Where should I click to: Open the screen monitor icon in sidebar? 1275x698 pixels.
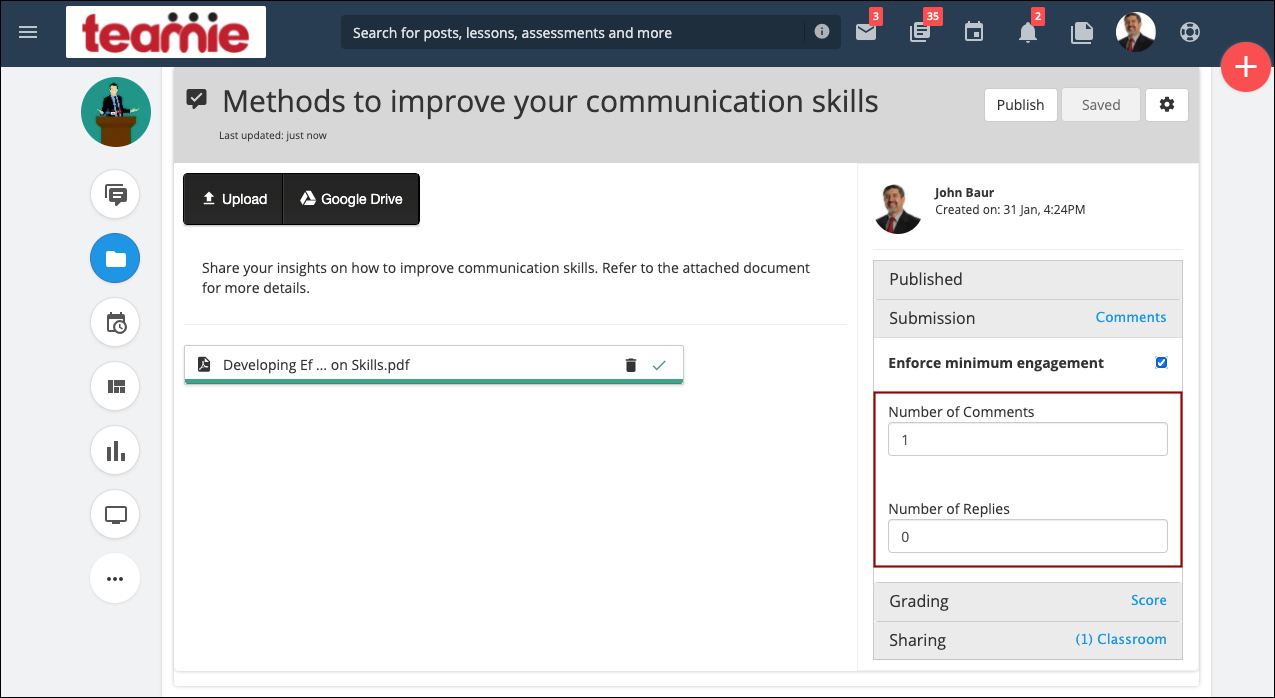(x=115, y=515)
